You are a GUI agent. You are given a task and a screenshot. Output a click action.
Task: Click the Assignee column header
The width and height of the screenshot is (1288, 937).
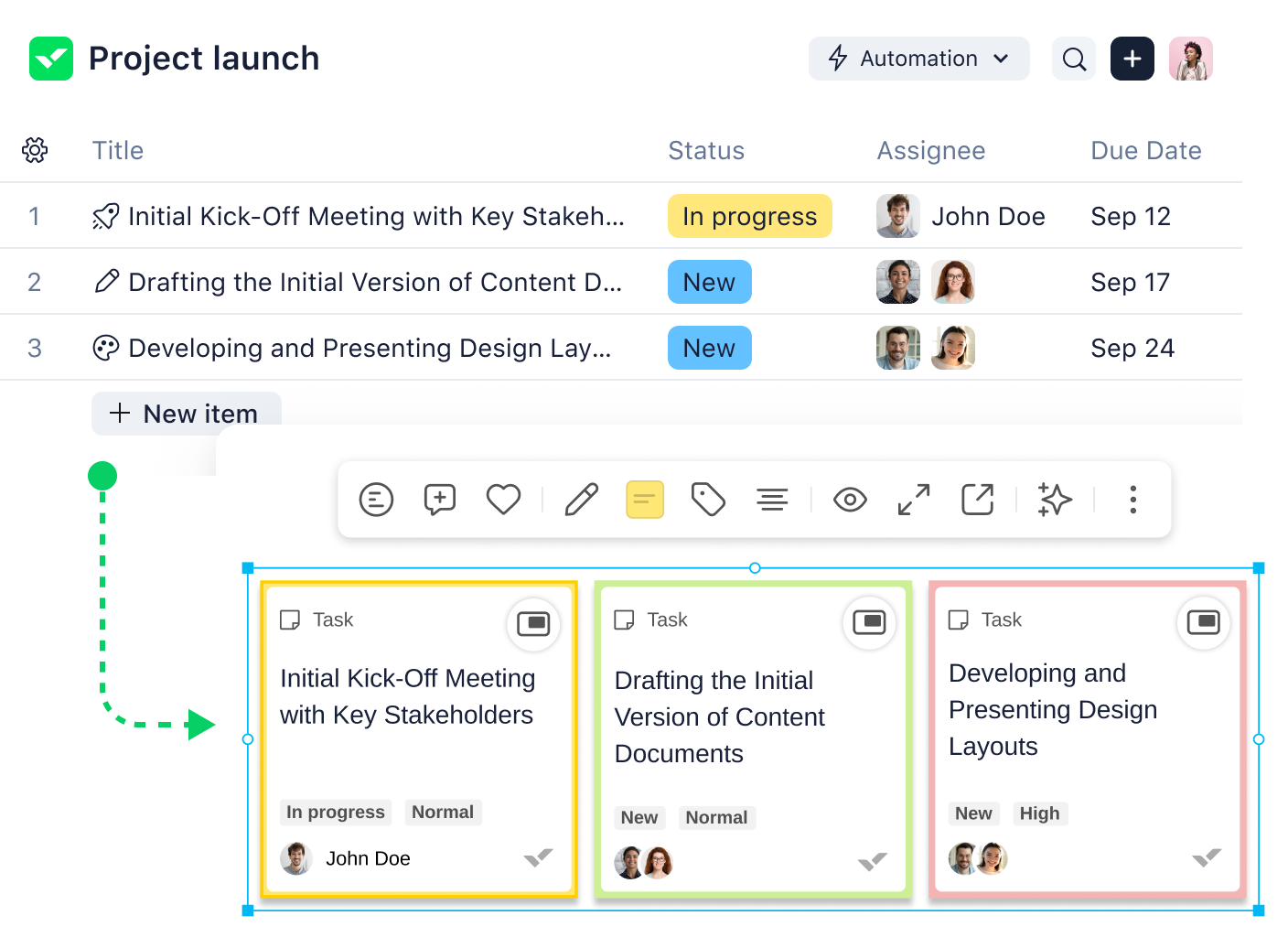(931, 150)
